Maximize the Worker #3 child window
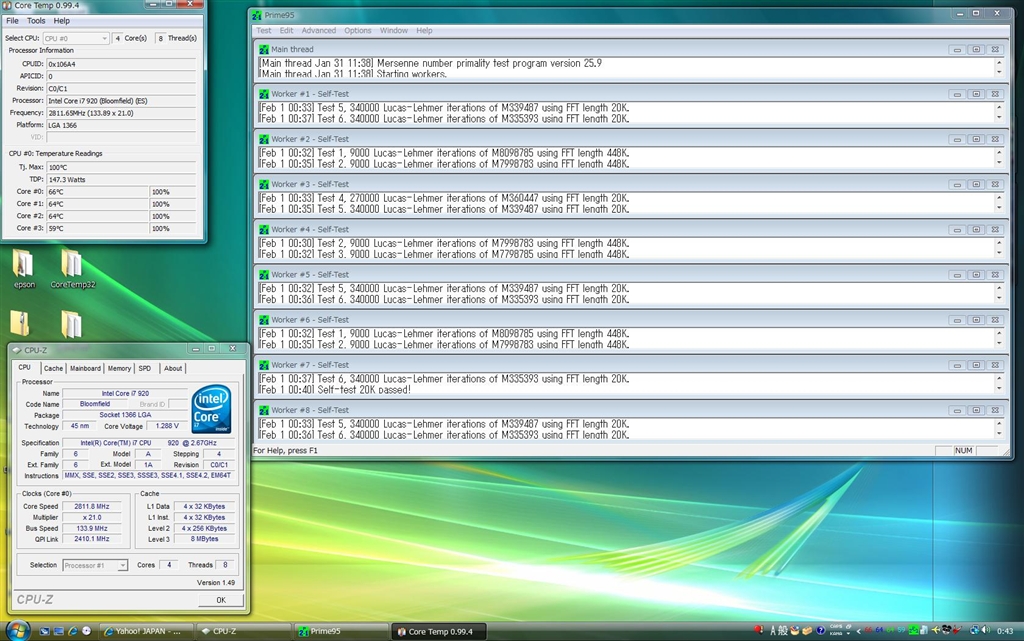 coord(975,184)
